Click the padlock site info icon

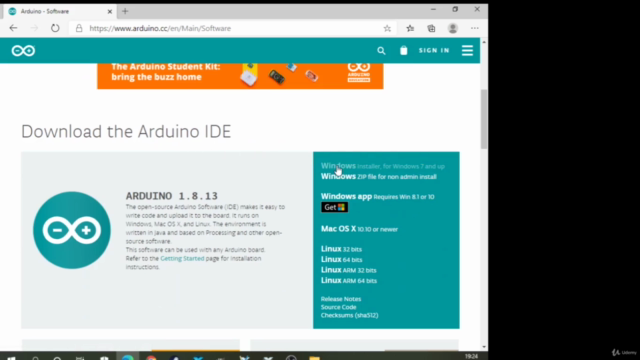(x=79, y=28)
